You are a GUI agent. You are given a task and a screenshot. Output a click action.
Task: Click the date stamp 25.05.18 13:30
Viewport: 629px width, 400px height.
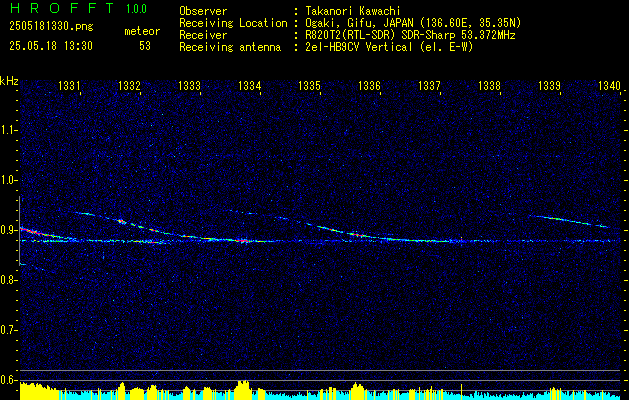point(51,46)
